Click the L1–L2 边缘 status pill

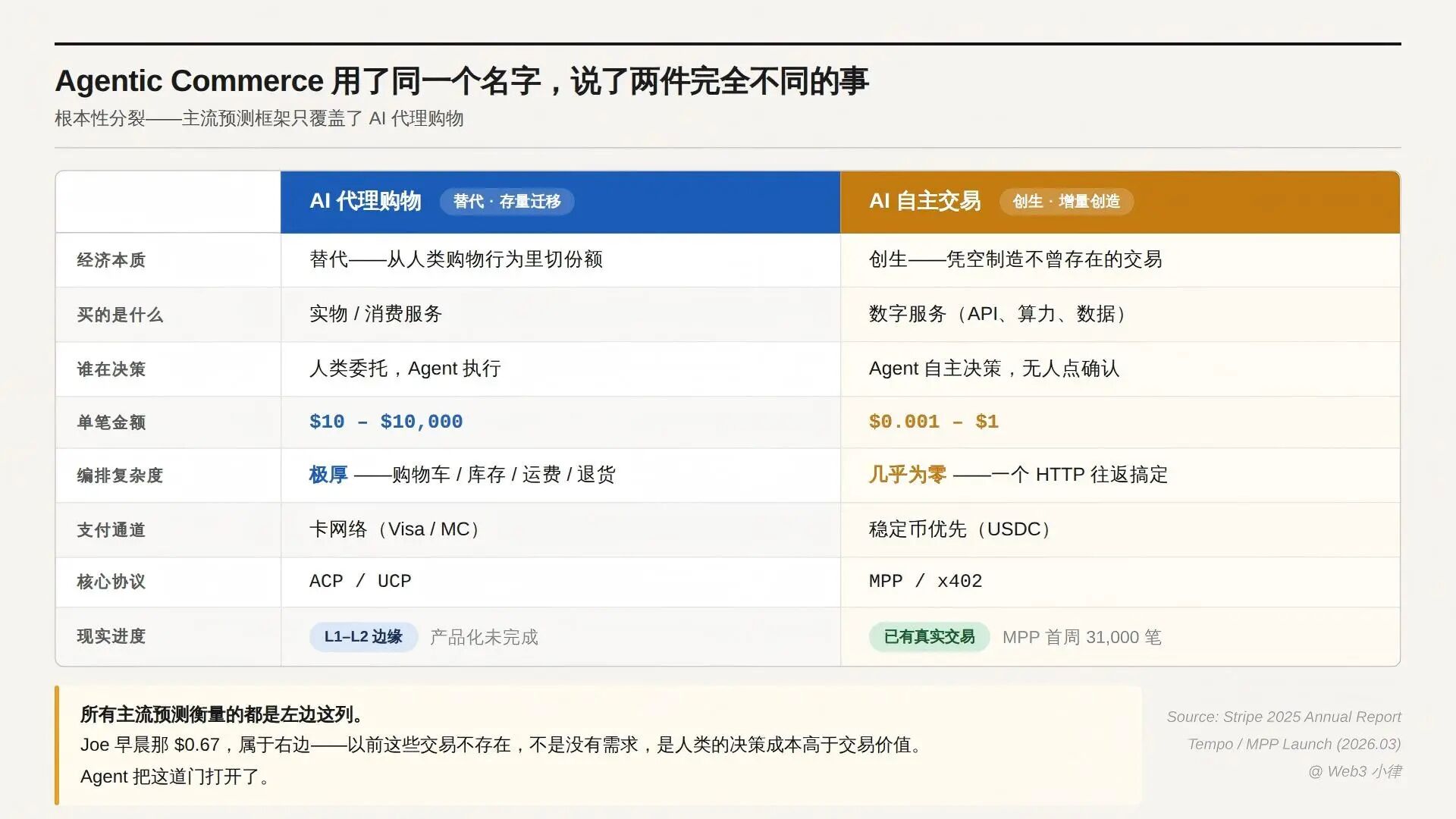click(x=363, y=637)
